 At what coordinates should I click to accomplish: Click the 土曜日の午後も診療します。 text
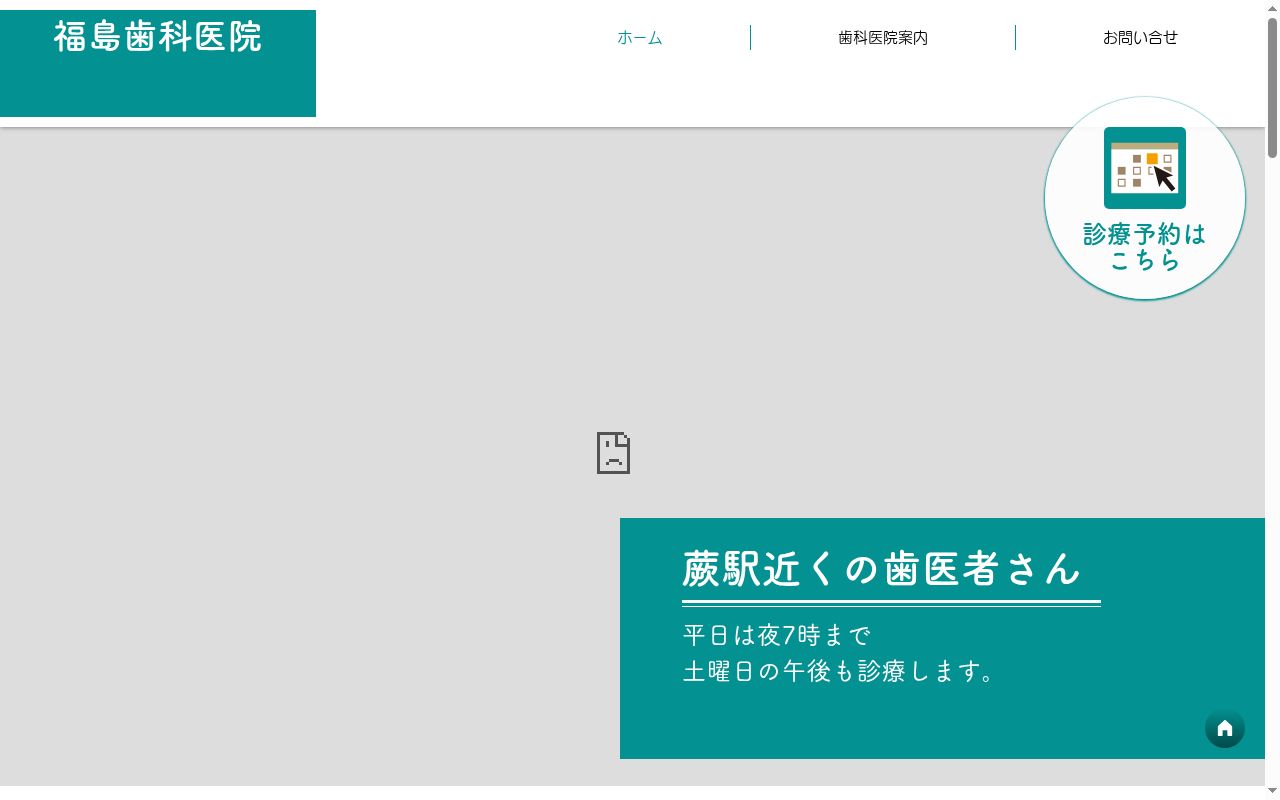[838, 671]
